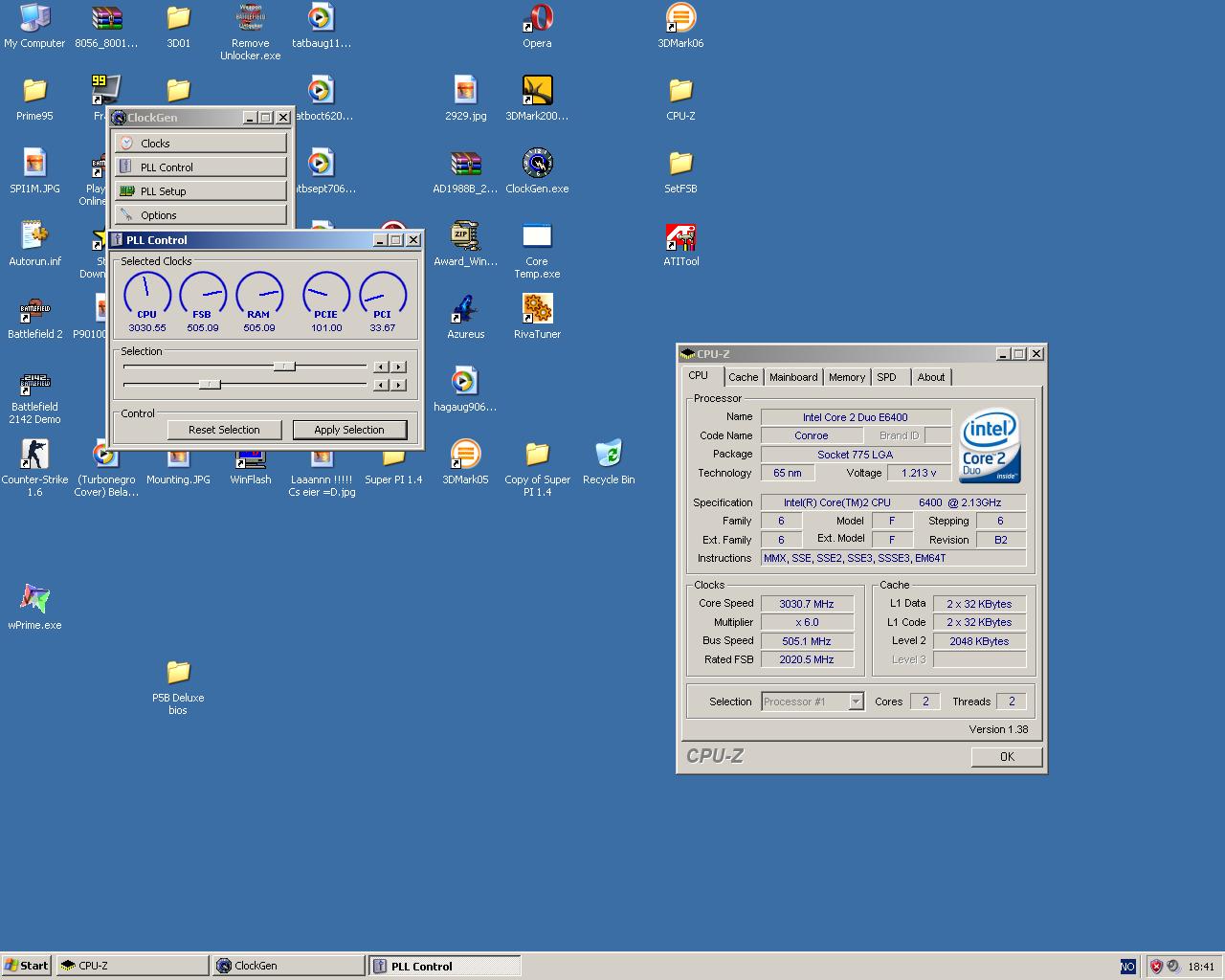Viewport: 1225px width, 980px height.
Task: Select the Core Temp.exe desktop icon
Action: pos(537,251)
